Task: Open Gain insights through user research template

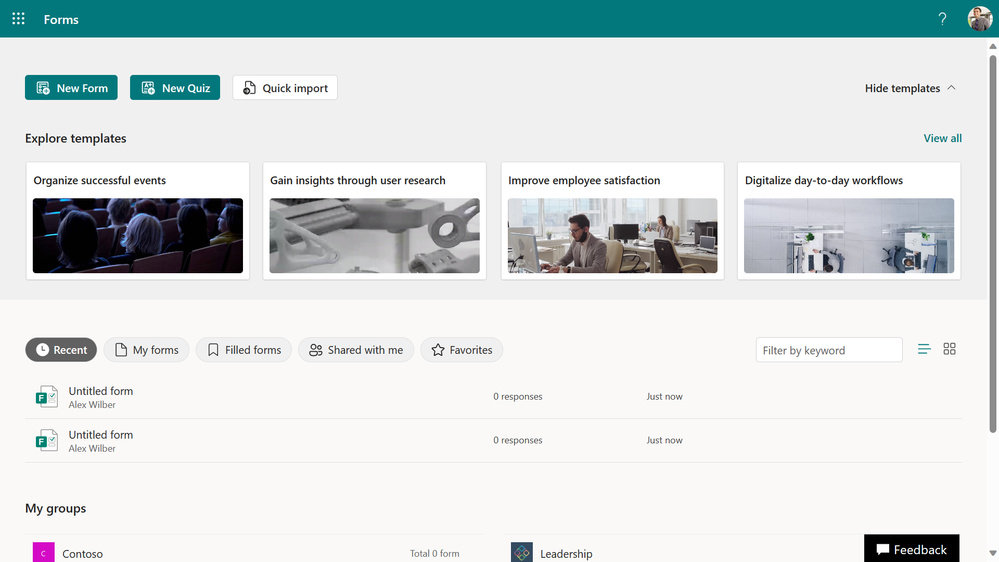Action: pos(375,221)
